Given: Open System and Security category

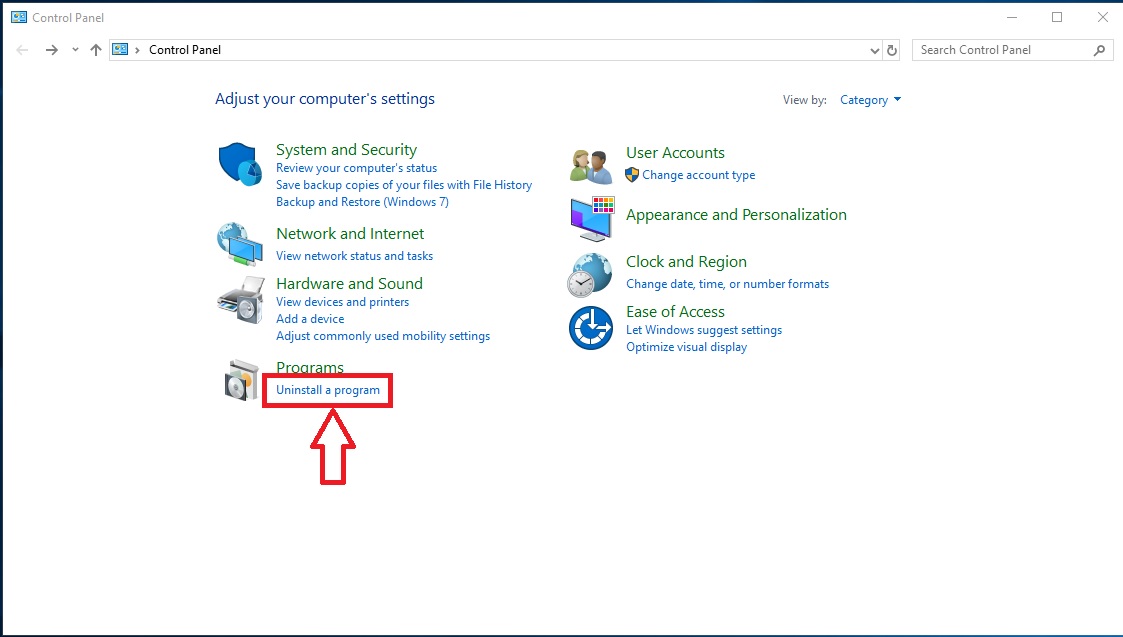Looking at the screenshot, I should pyautogui.click(x=346, y=150).
